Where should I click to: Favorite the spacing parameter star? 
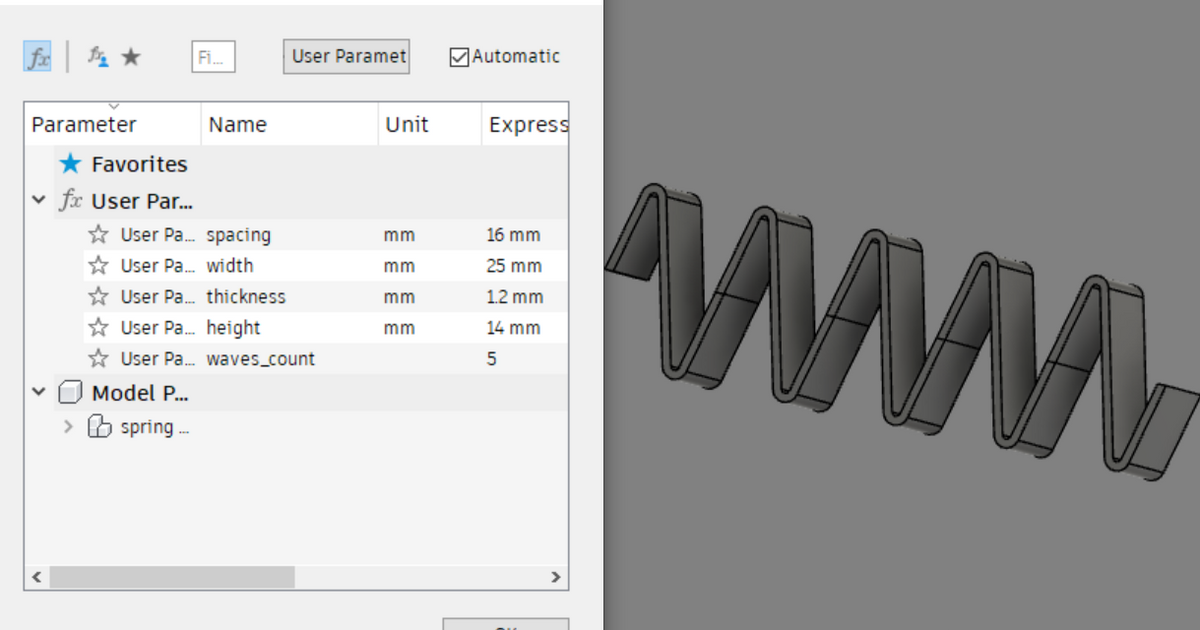[98, 235]
